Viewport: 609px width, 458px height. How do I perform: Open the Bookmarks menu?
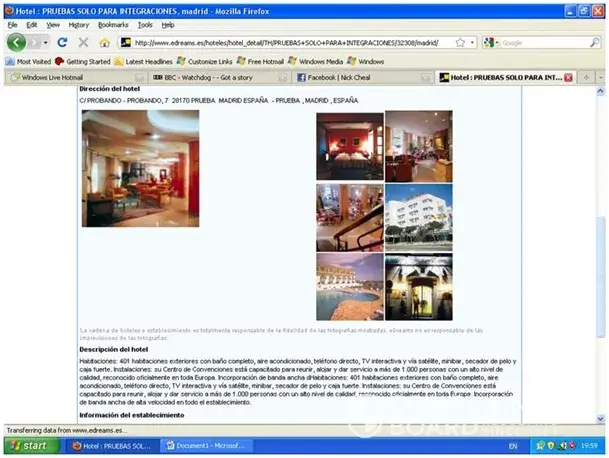[x=113, y=25]
